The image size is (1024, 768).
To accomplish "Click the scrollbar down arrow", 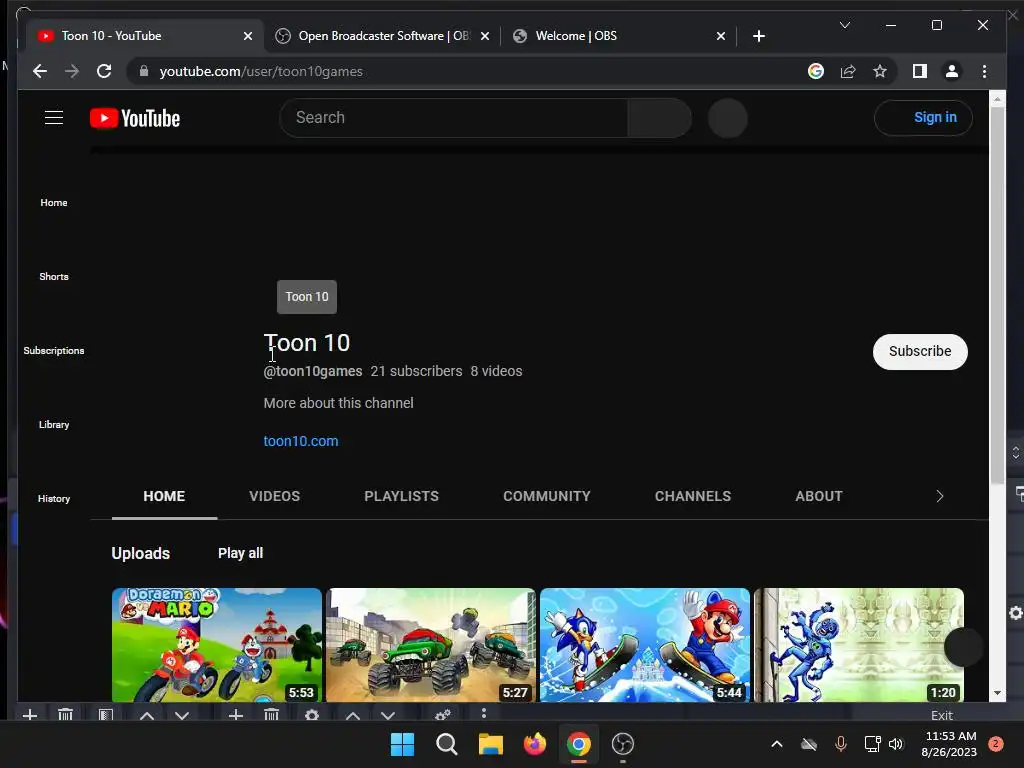I will click(x=997, y=693).
